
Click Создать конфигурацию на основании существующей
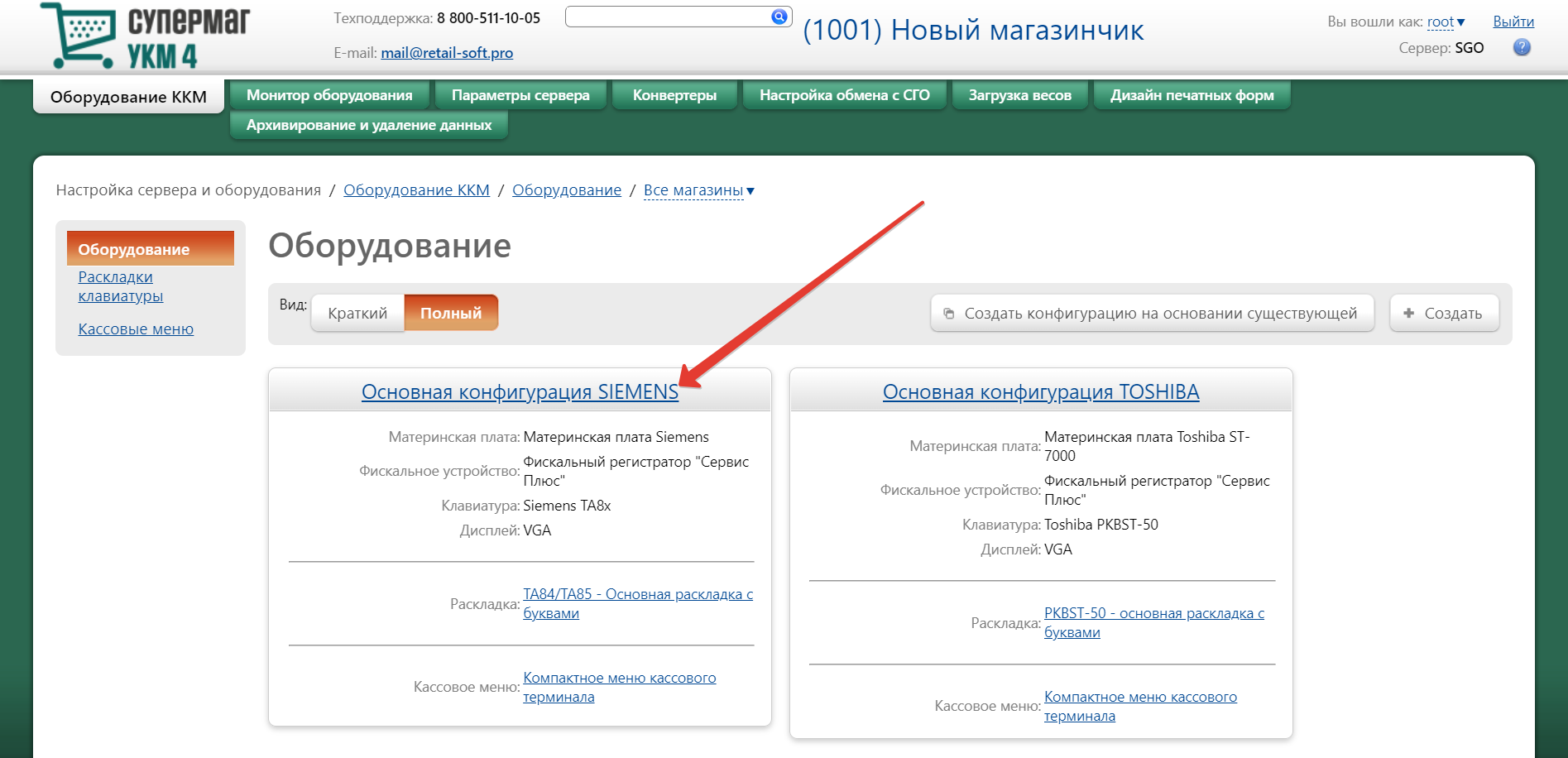click(x=1152, y=314)
